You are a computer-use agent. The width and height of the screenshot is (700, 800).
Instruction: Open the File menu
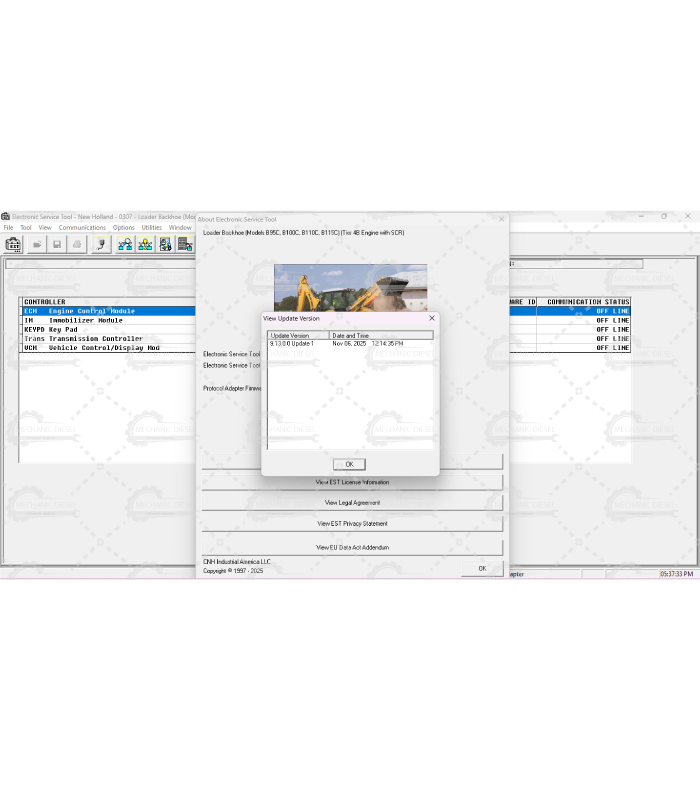click(x=8, y=228)
